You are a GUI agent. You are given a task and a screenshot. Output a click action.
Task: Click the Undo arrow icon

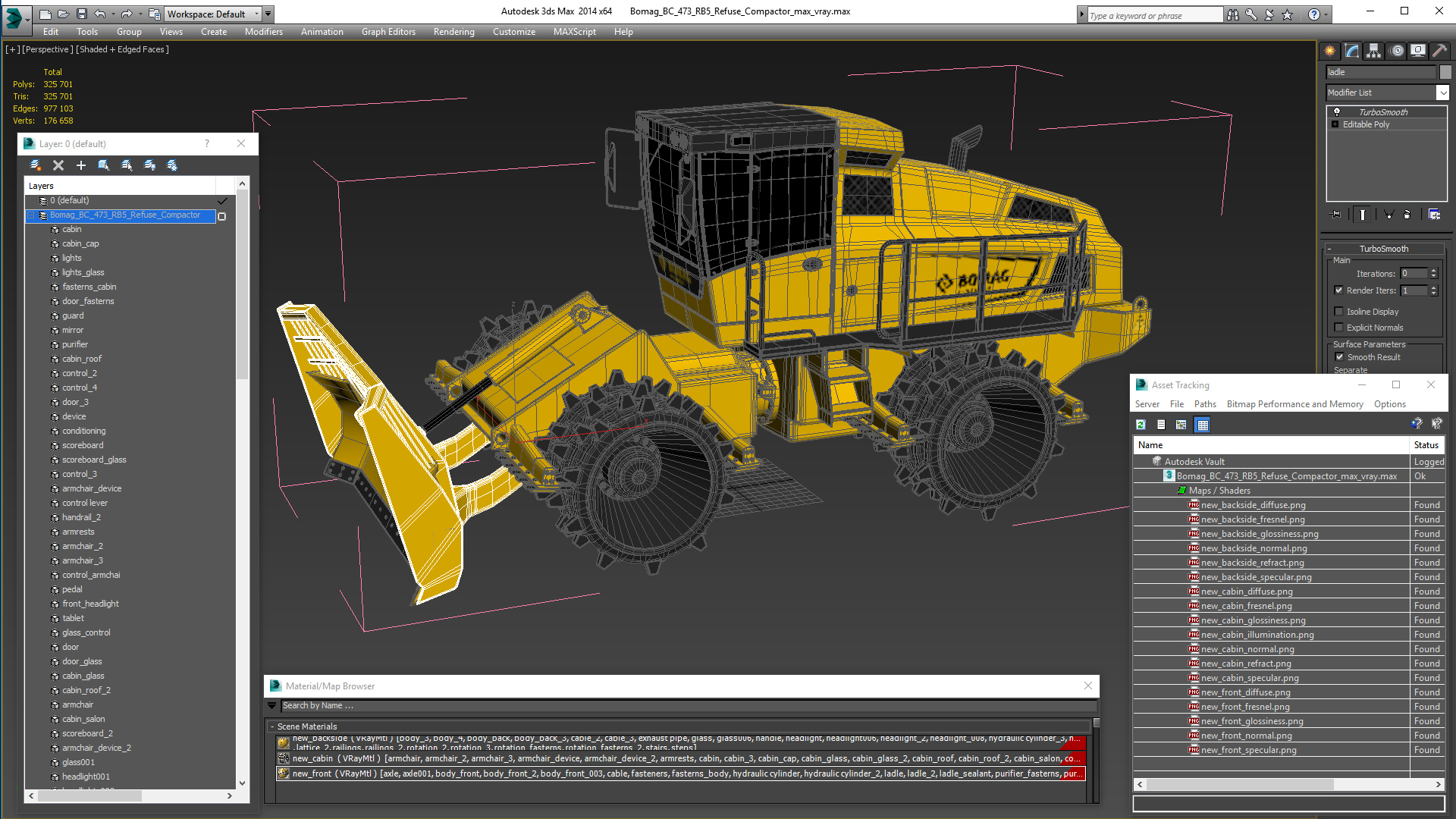pos(99,14)
